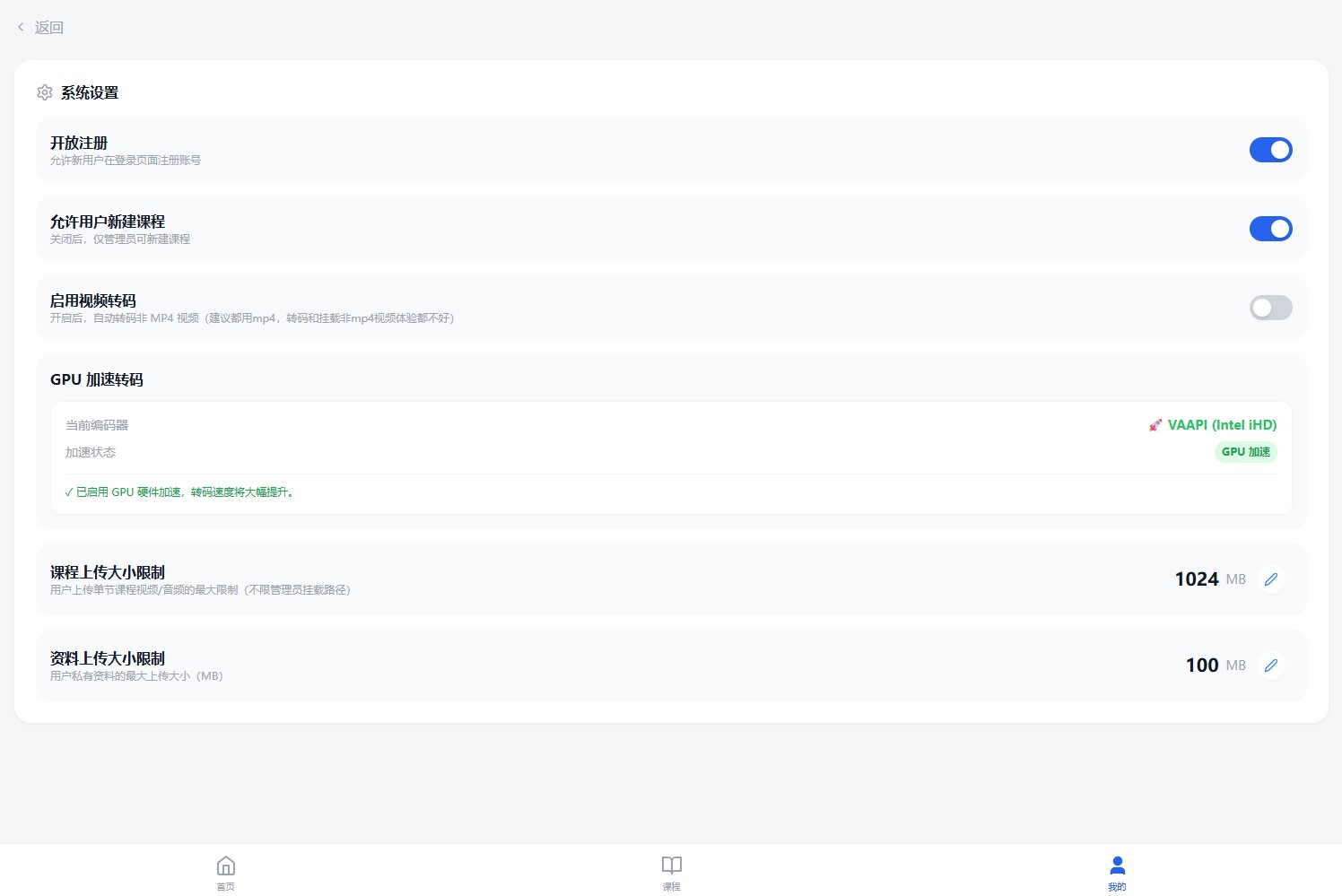Viewport: 1342px width, 896px height.
Task: Disable the 开放注册 registration toggle
Action: pos(1270,150)
